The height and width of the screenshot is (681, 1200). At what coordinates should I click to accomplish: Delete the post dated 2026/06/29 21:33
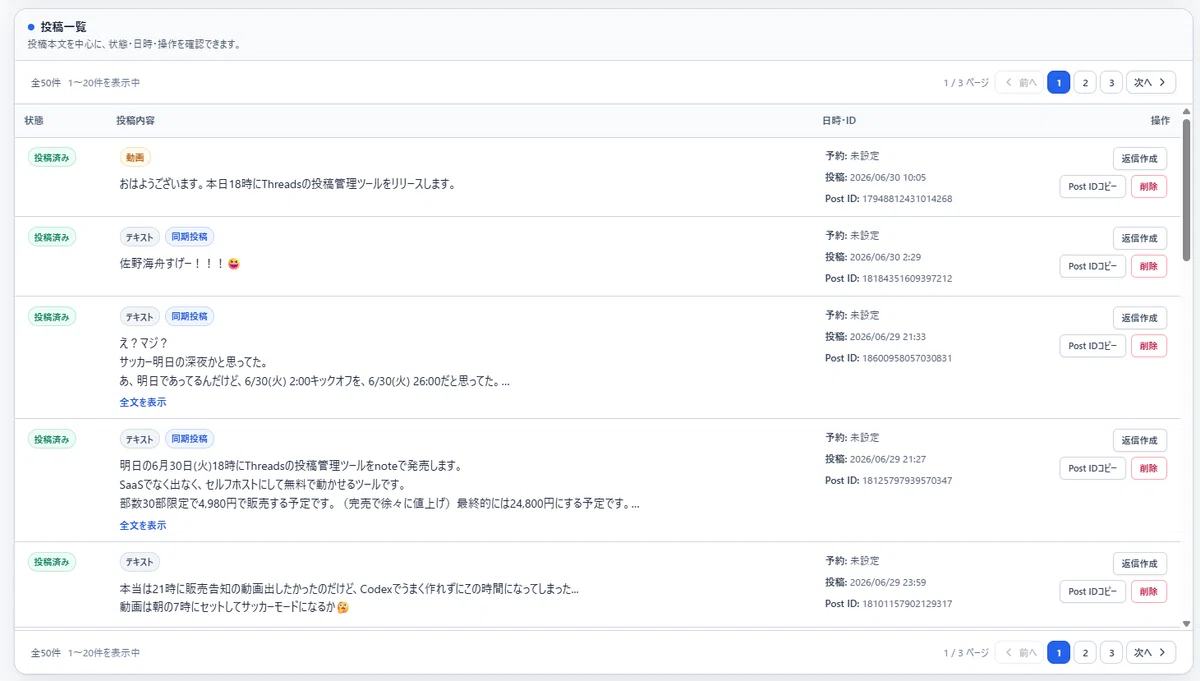(x=1148, y=346)
